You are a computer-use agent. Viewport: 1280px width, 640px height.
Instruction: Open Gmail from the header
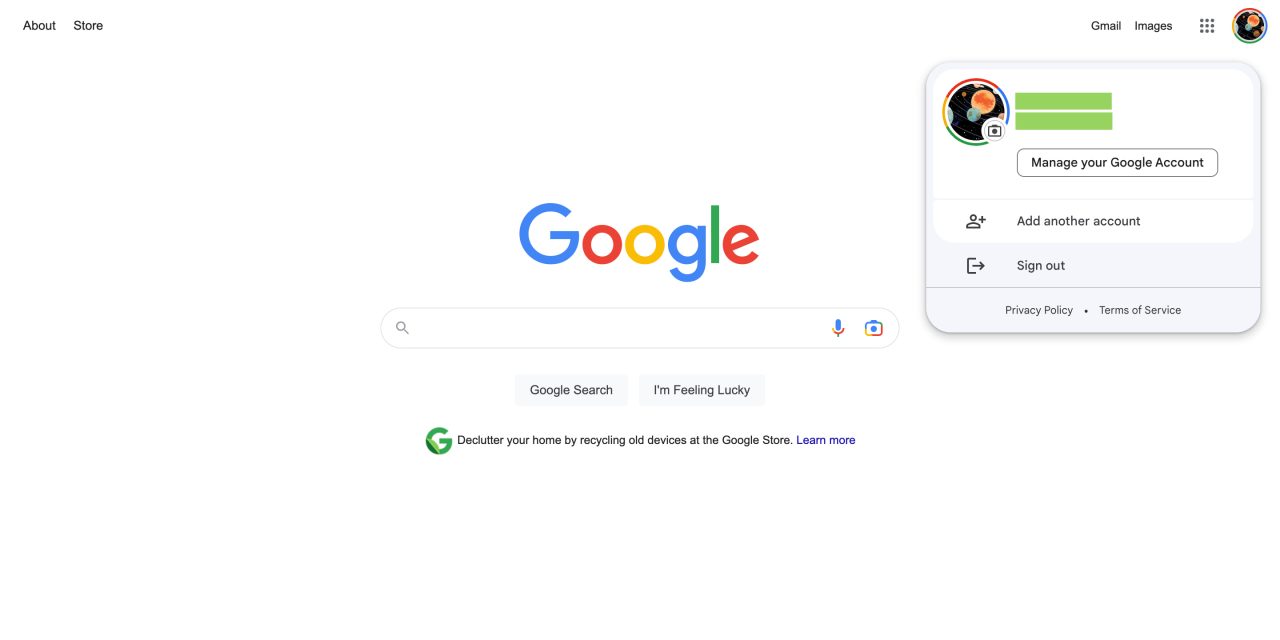pos(1106,26)
